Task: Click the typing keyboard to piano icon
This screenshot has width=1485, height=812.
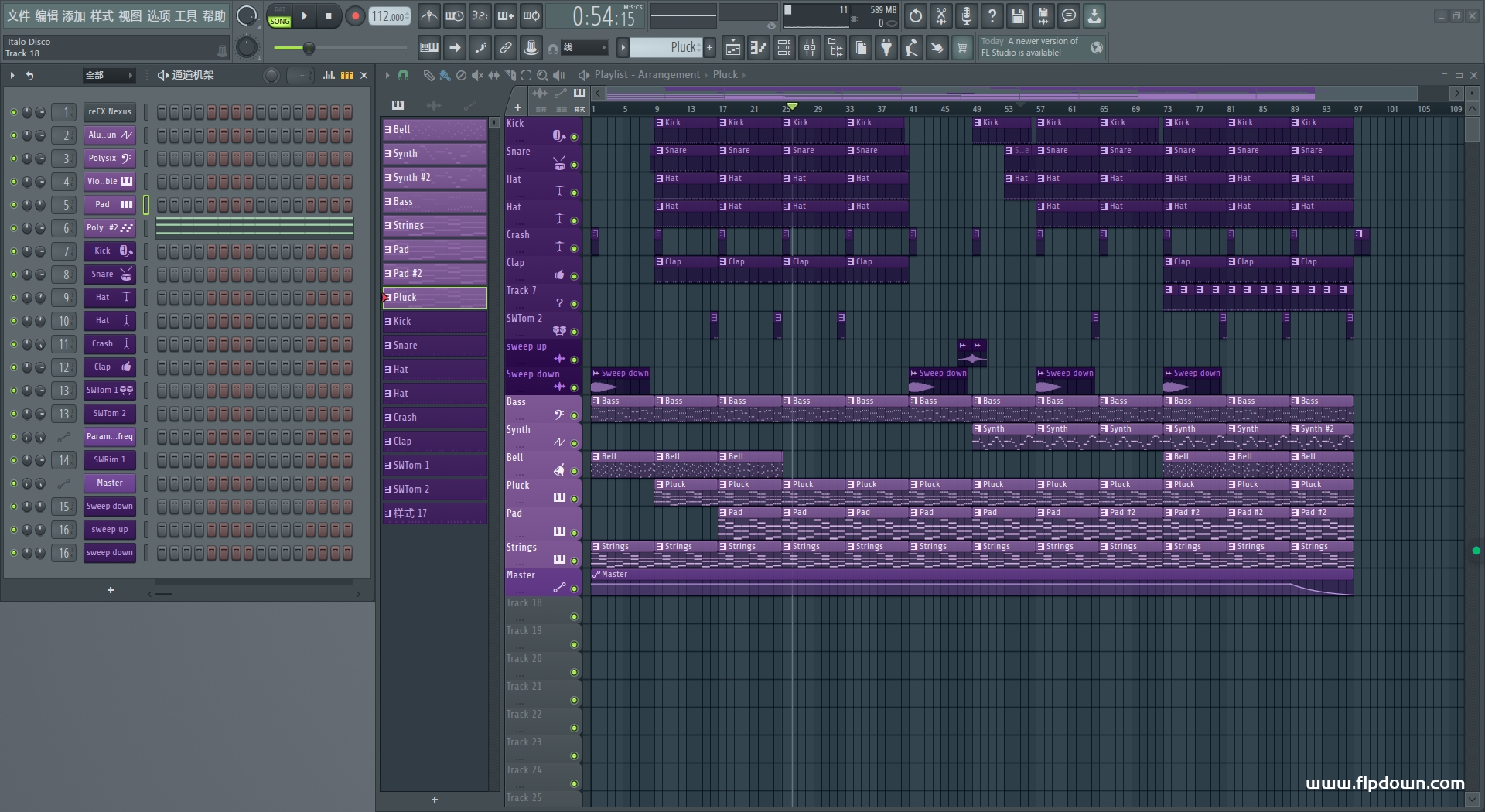Action: 428,48
